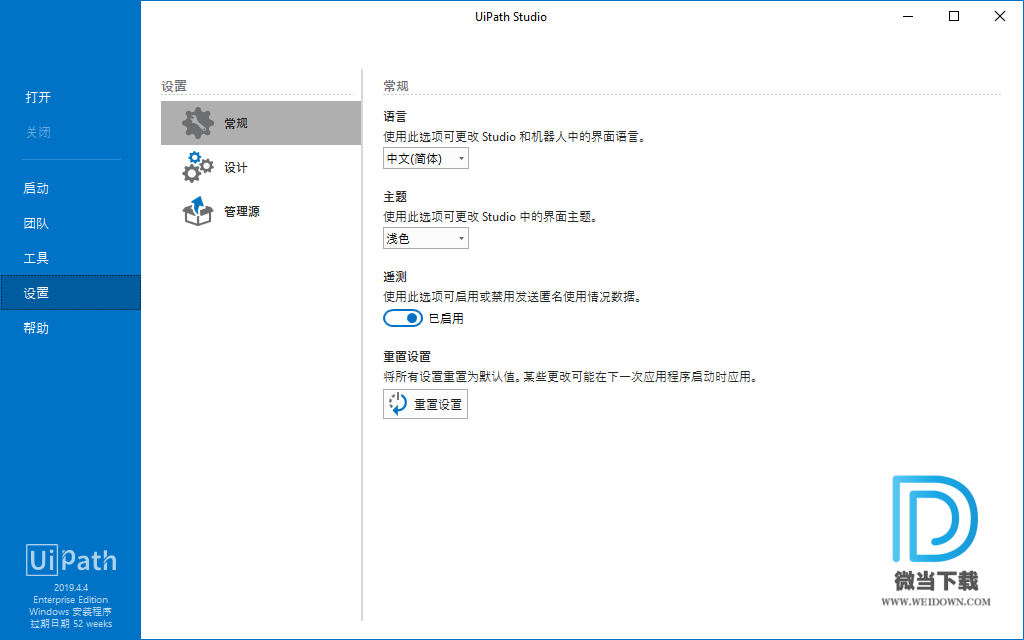Click the 重置设置 button label
The height and width of the screenshot is (640, 1024).
(438, 405)
